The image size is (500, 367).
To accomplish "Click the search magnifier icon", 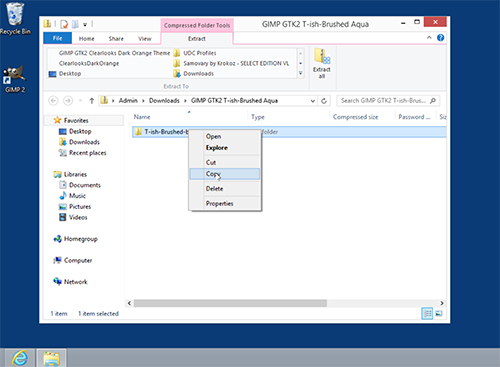I will [433, 100].
